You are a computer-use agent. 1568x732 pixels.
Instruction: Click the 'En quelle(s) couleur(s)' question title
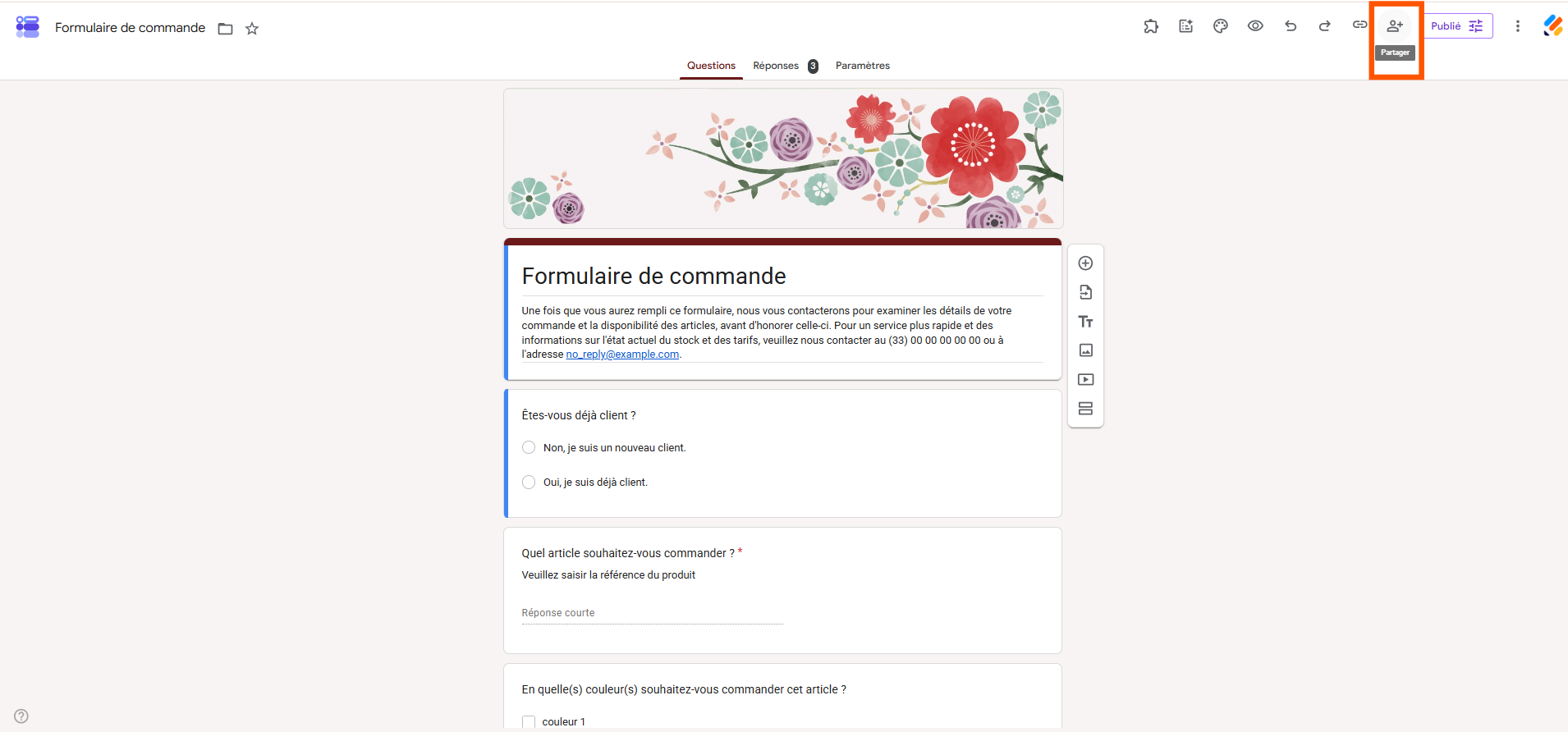(684, 689)
